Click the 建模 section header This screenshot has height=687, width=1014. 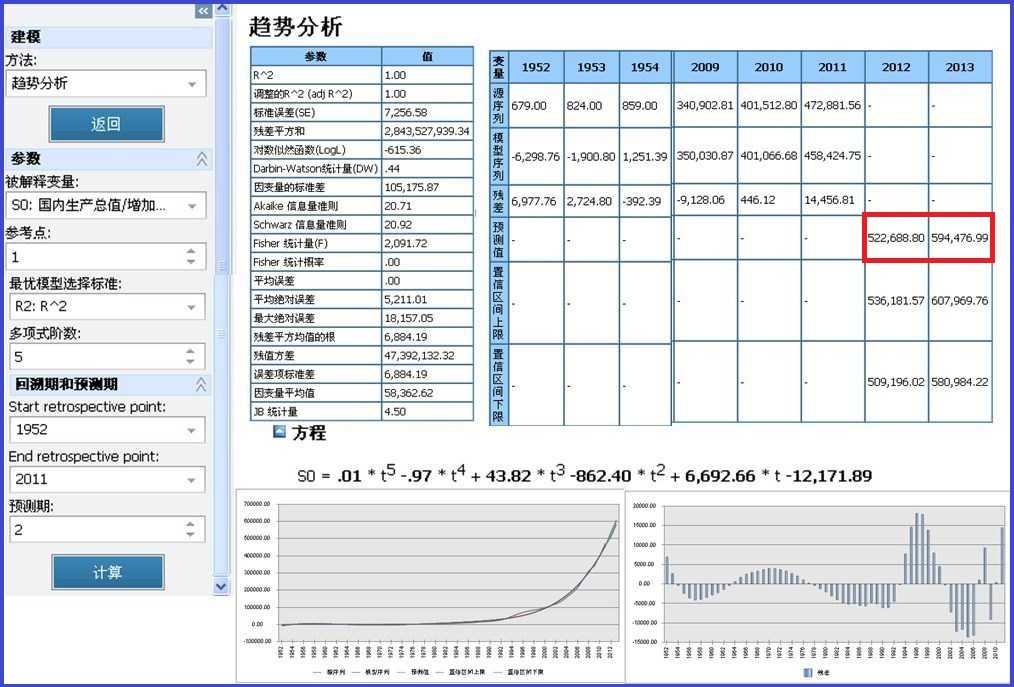click(109, 37)
